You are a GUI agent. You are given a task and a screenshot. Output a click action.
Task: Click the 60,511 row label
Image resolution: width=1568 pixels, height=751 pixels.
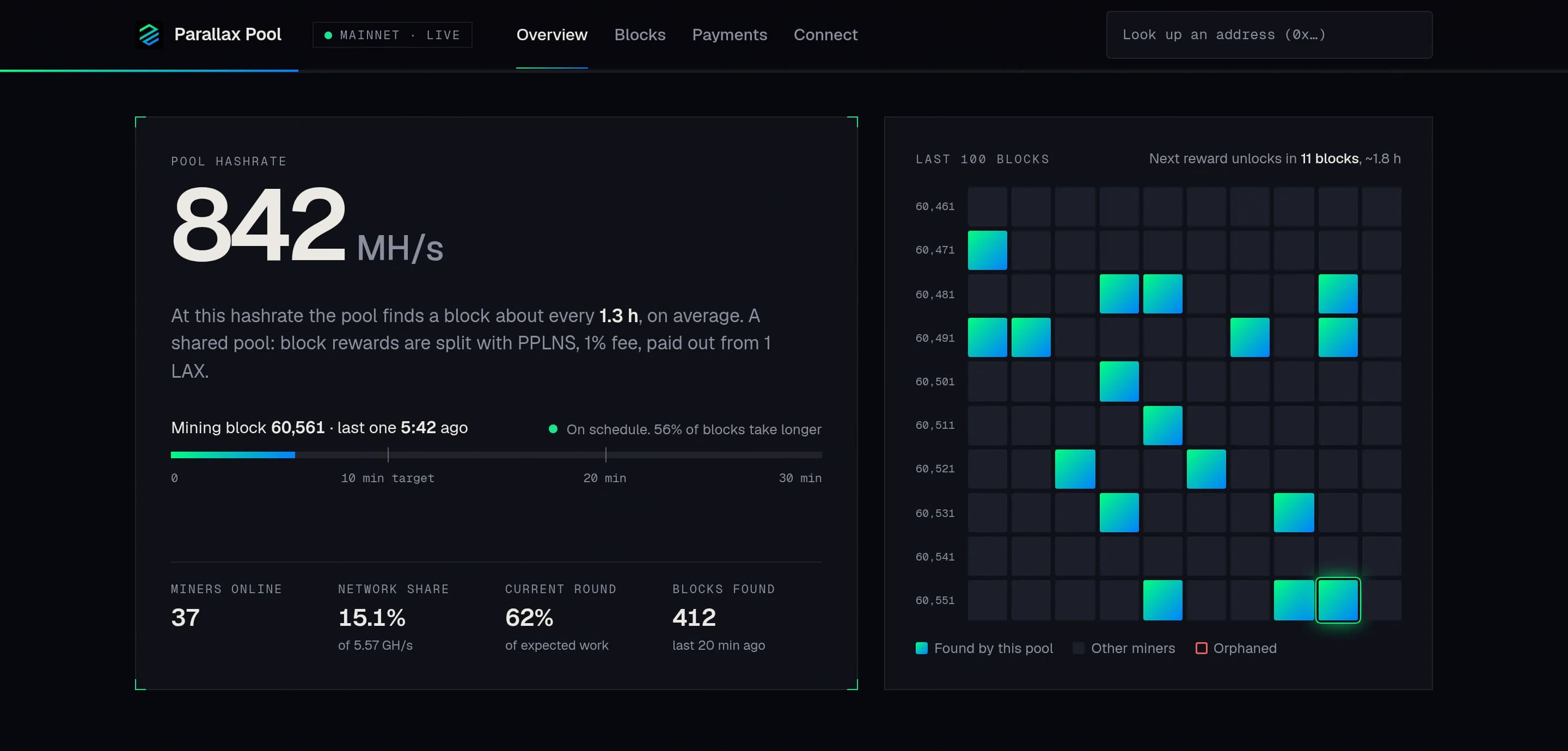click(935, 426)
